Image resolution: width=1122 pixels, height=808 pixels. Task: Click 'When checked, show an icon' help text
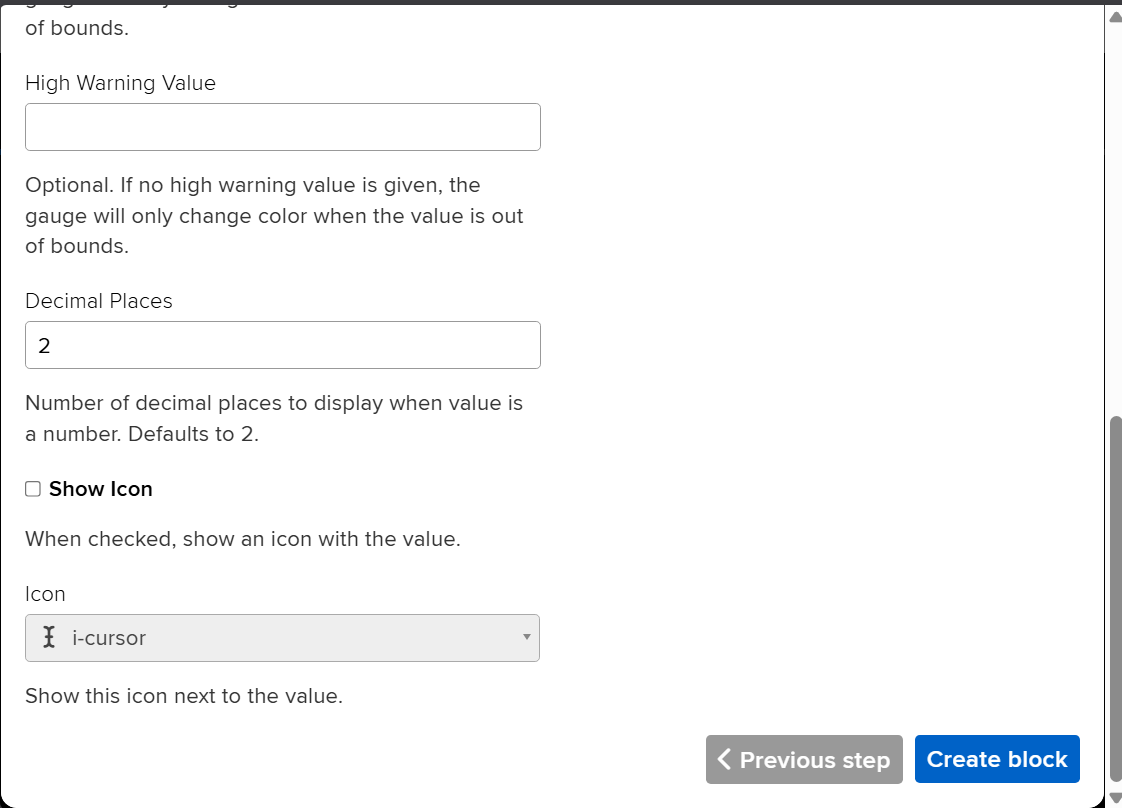pos(243,539)
